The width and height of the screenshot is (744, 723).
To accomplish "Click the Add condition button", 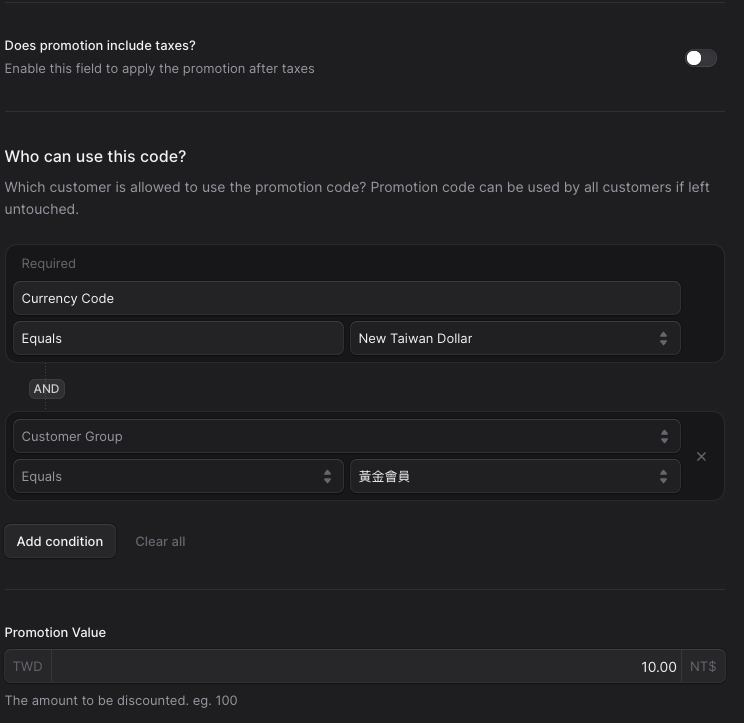I will [60, 541].
